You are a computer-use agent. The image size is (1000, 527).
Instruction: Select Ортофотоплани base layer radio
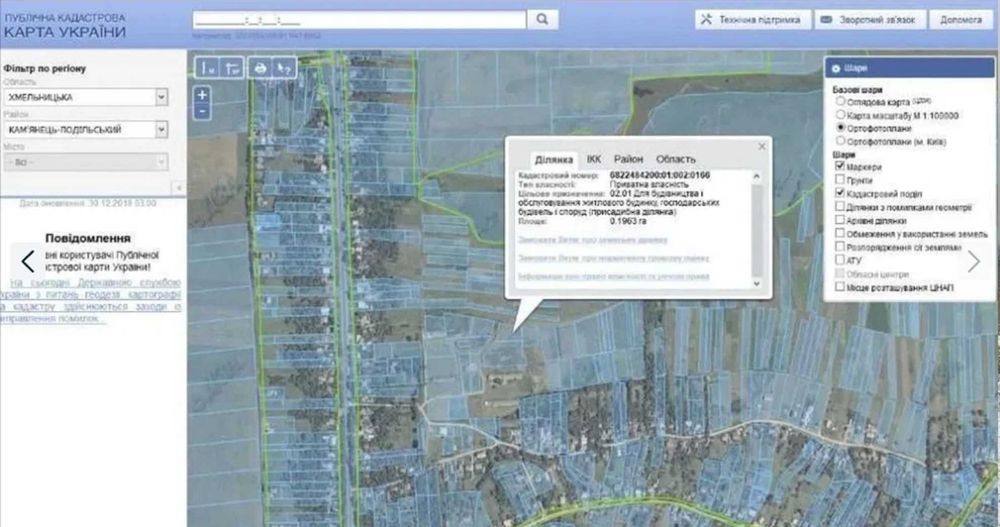click(x=841, y=128)
